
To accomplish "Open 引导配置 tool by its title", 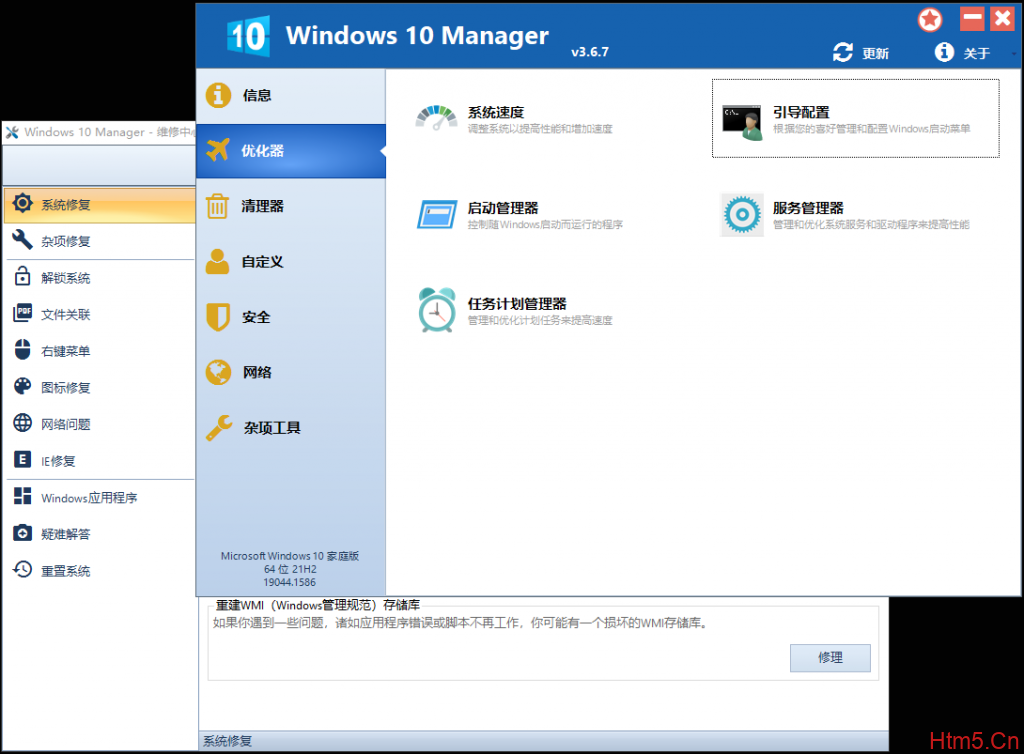I will (x=801, y=112).
